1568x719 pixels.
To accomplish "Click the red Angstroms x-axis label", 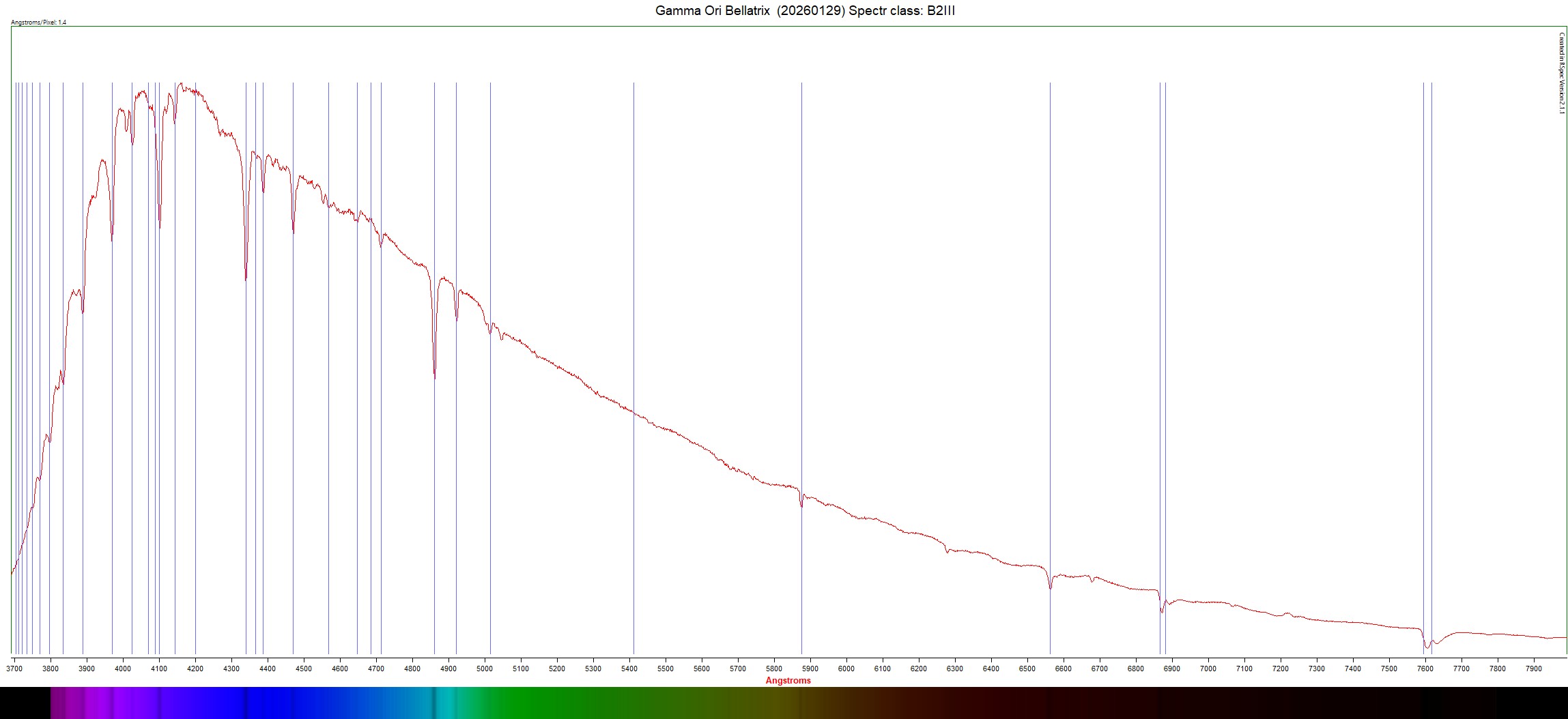I will pyautogui.click(x=788, y=680).
